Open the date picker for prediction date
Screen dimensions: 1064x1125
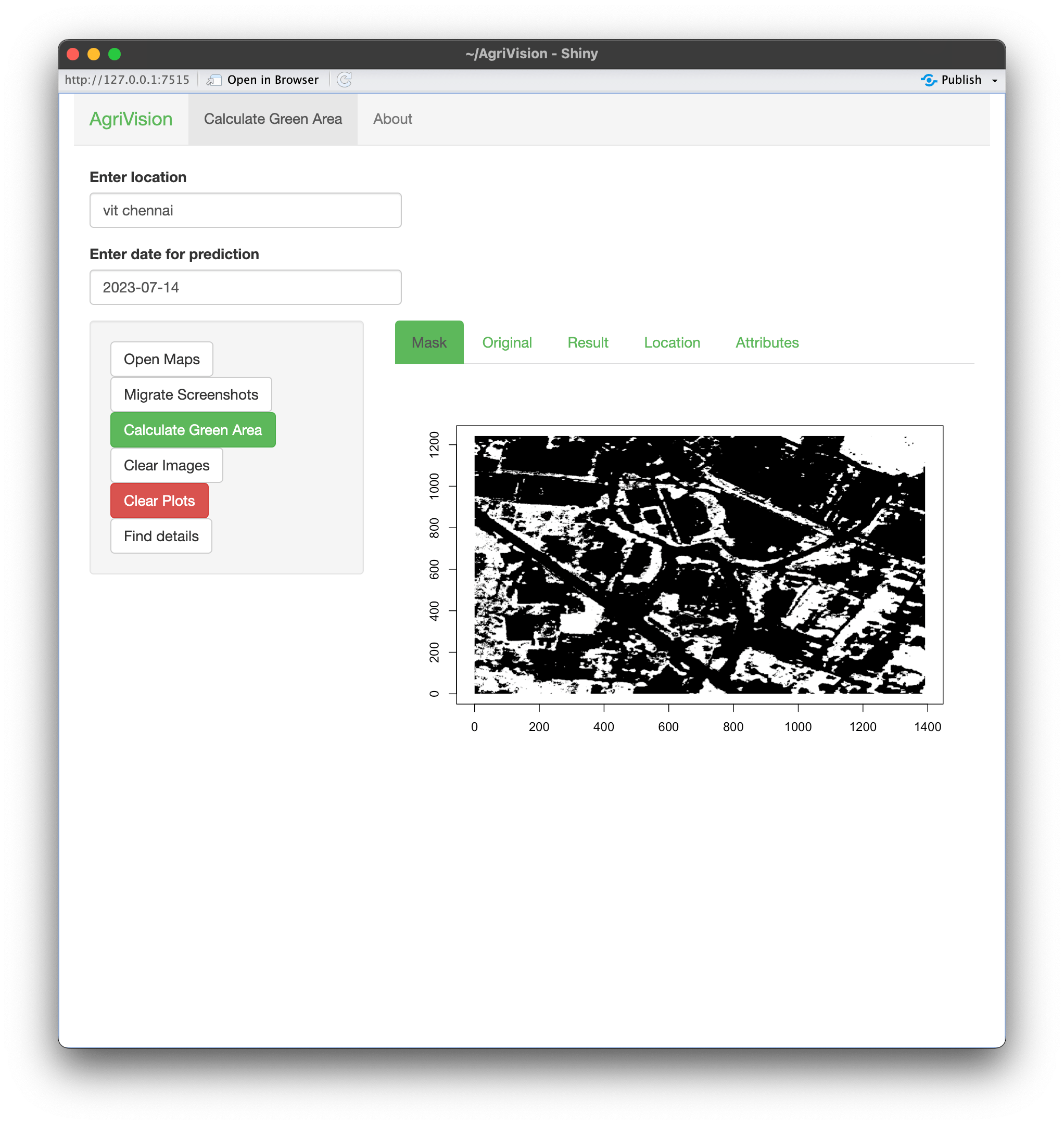point(246,287)
